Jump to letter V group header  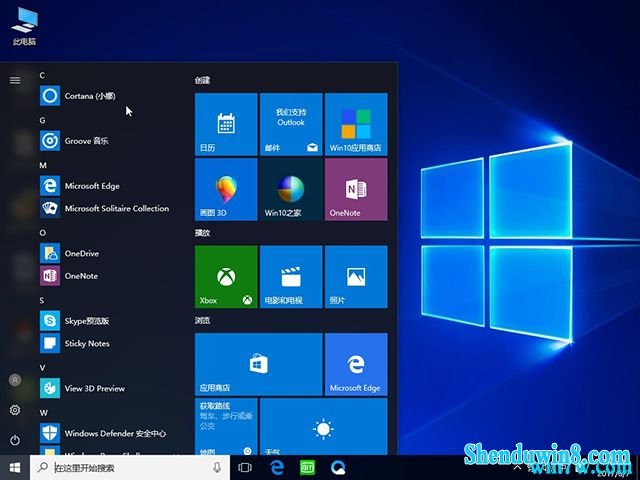click(42, 368)
